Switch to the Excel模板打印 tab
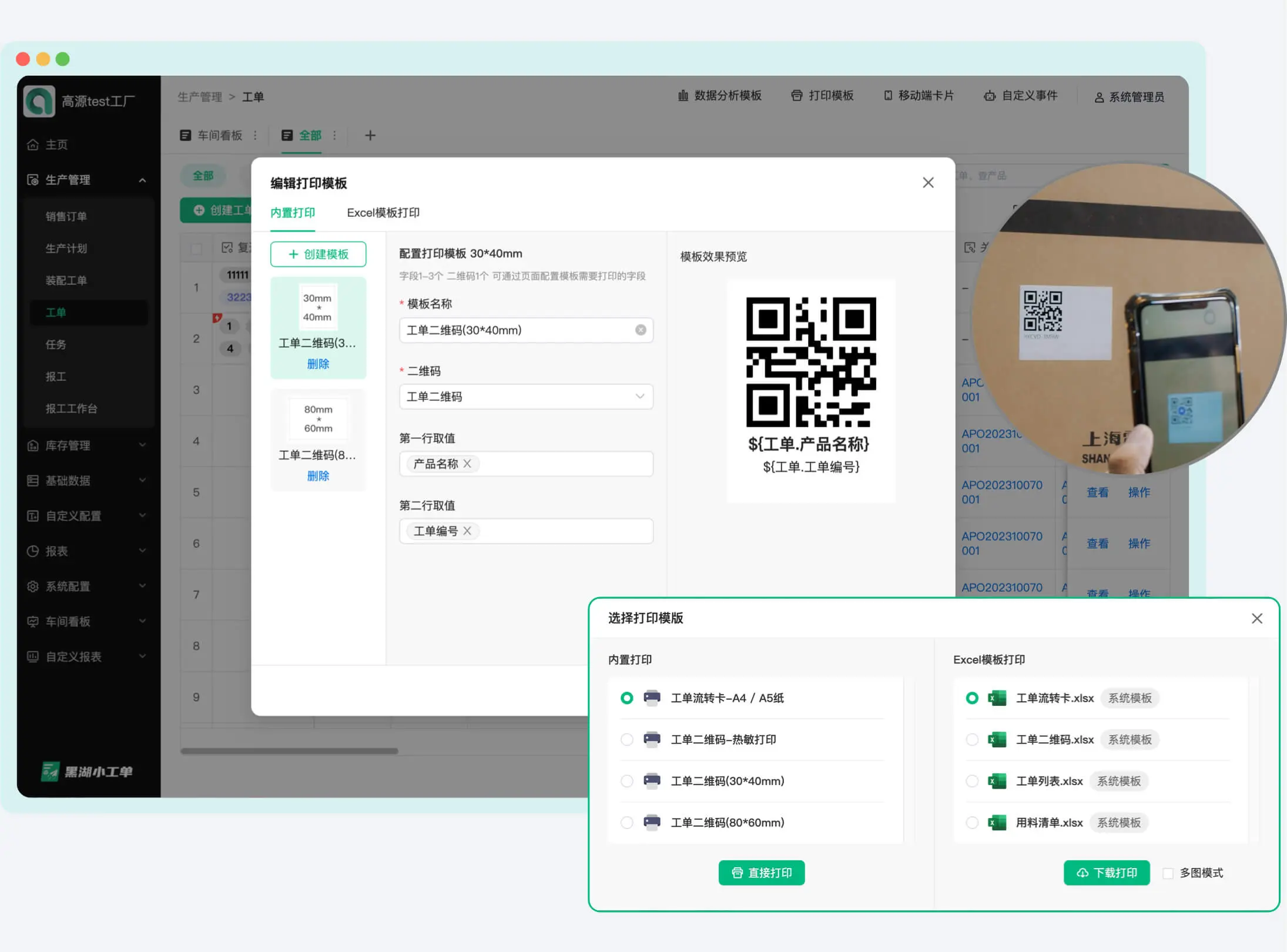Screen dimensions: 1287x952 pos(383,213)
